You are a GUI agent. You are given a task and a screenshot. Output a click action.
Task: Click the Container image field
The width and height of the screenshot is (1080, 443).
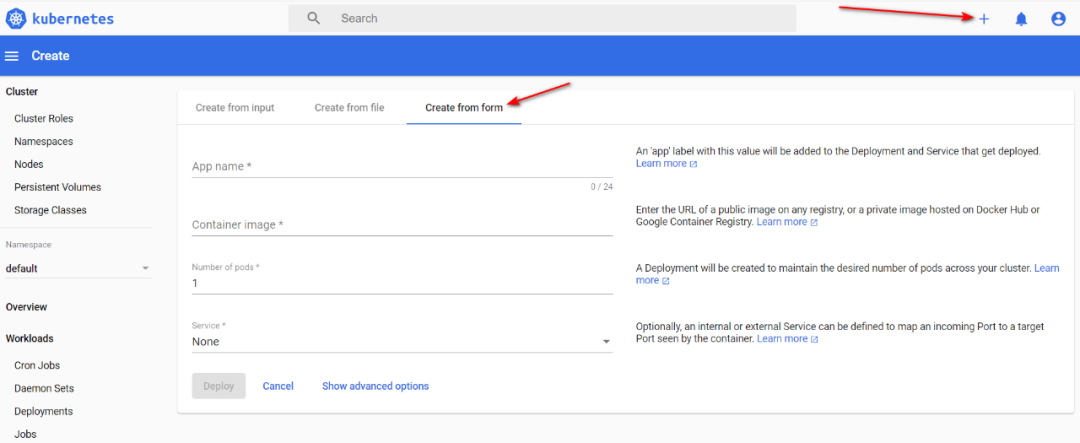pos(402,225)
